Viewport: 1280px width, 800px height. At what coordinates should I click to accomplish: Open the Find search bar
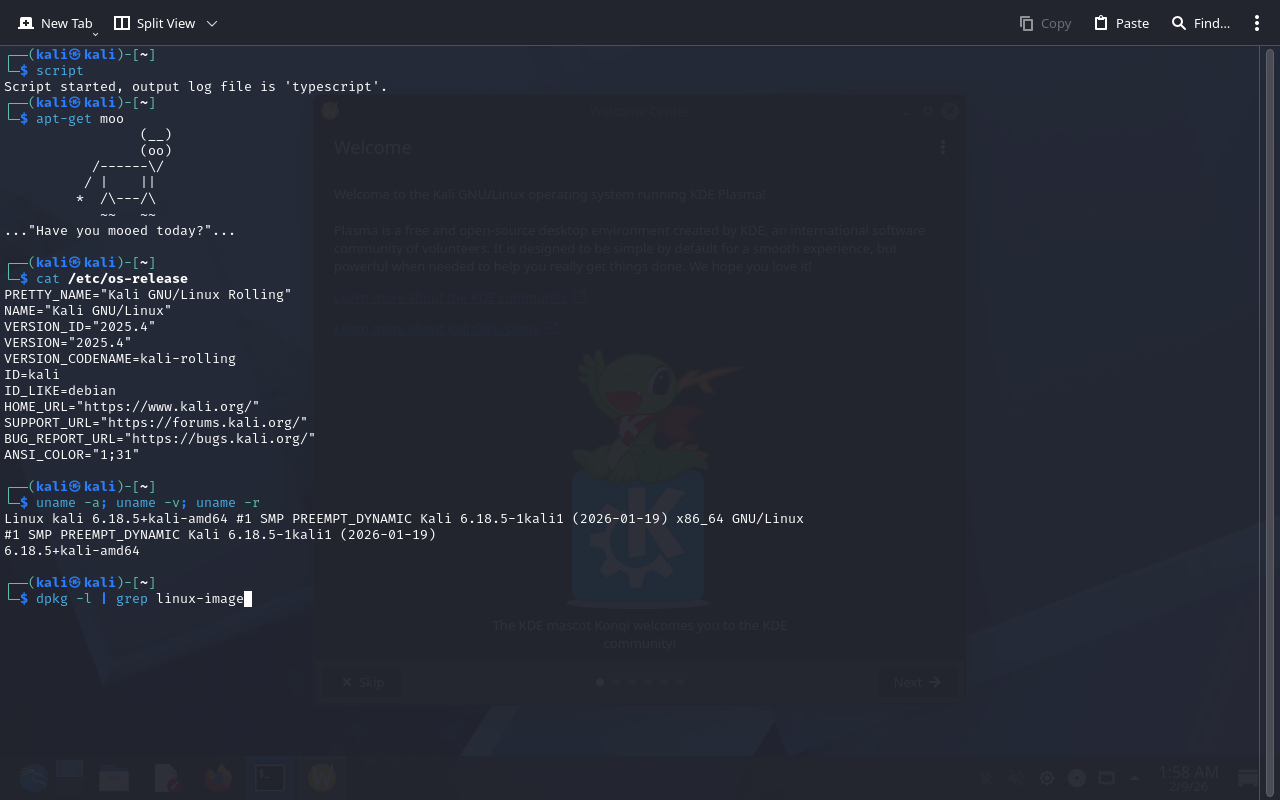pos(1200,23)
